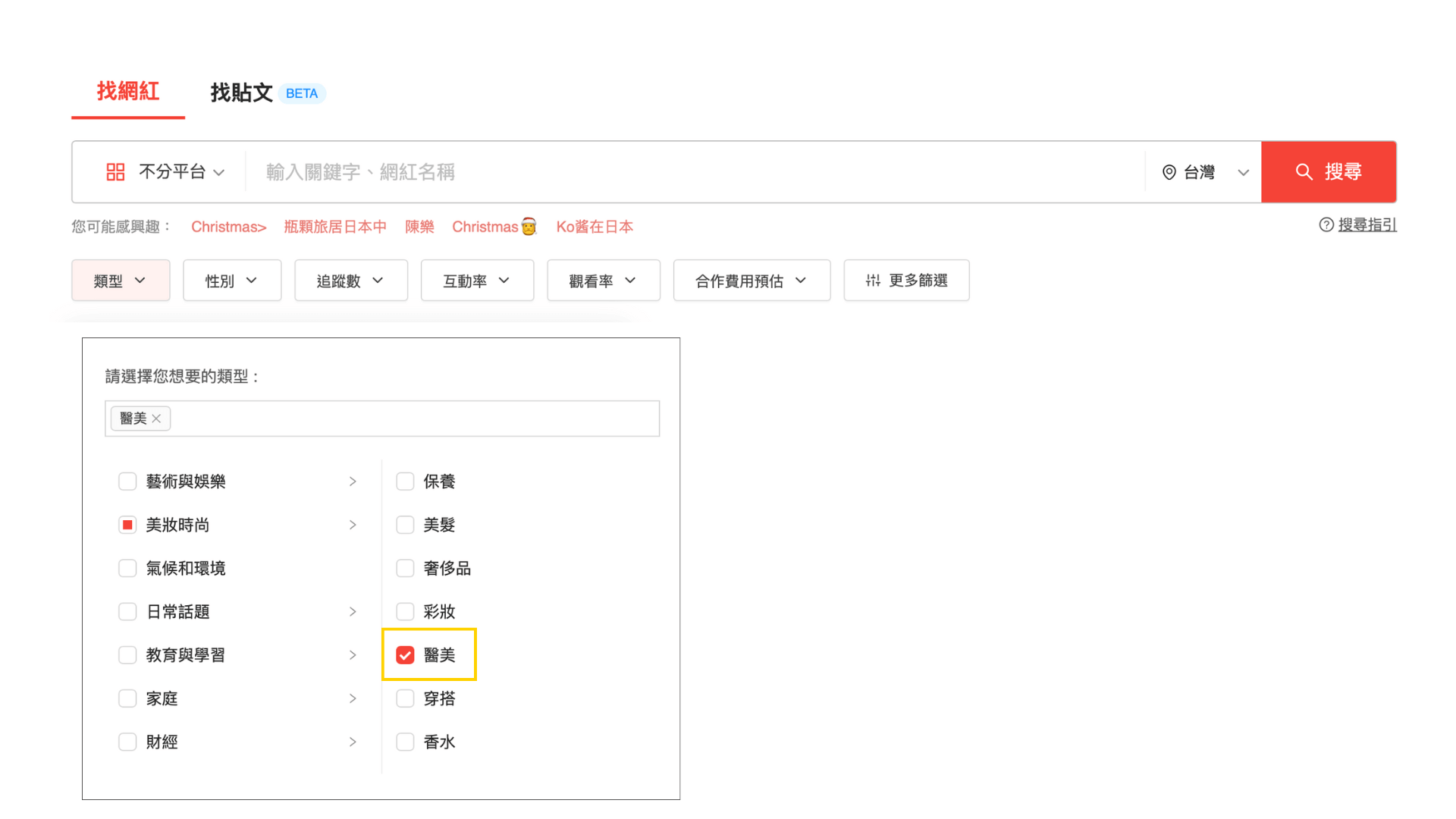Screen dimensions: 1456x819
Task: Expand 家庭 subcategories arrow
Action: pyautogui.click(x=353, y=698)
